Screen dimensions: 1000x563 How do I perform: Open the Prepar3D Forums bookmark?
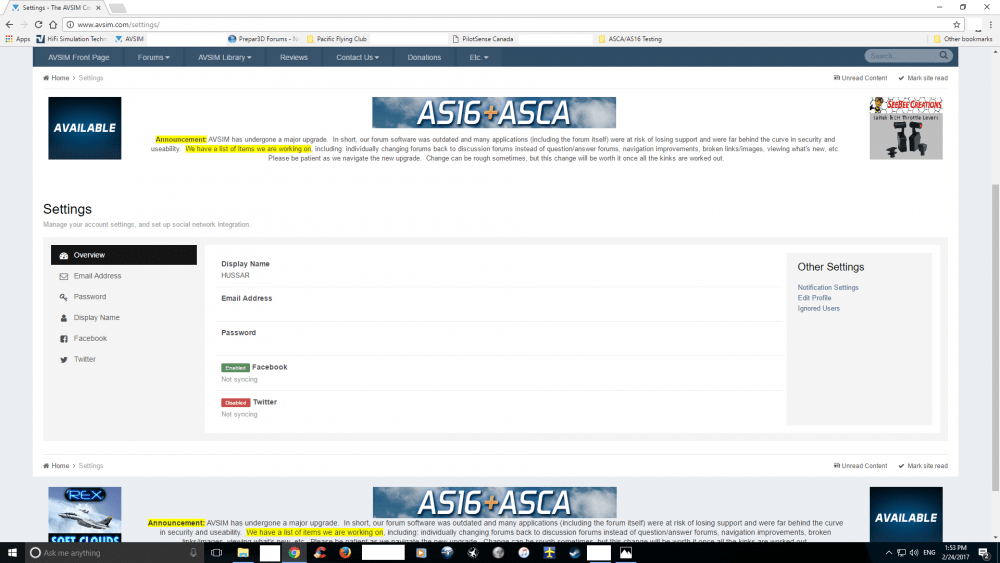[263, 39]
